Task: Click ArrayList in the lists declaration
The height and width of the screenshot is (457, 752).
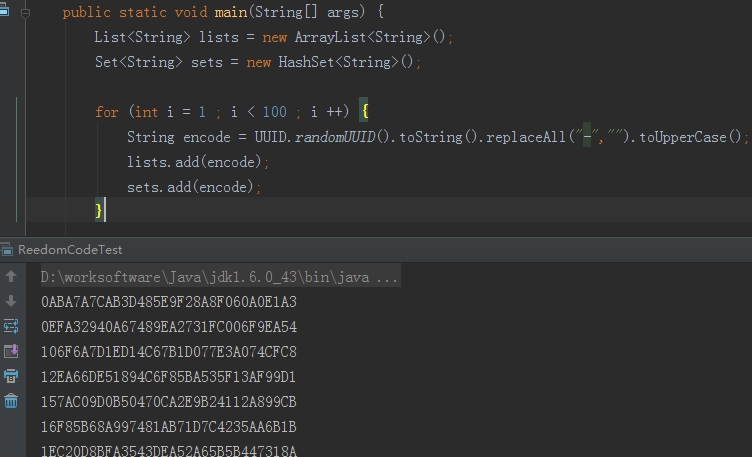Action: 330,37
